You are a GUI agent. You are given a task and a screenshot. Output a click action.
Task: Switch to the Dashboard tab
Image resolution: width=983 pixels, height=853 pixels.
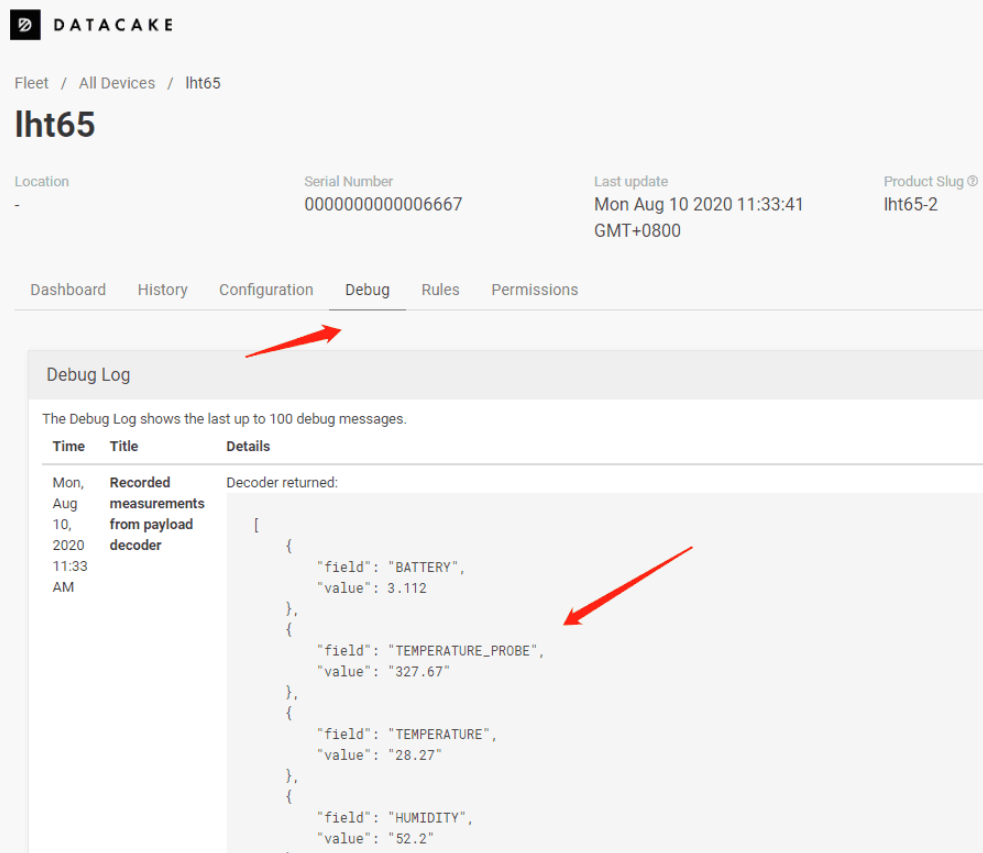[68, 290]
